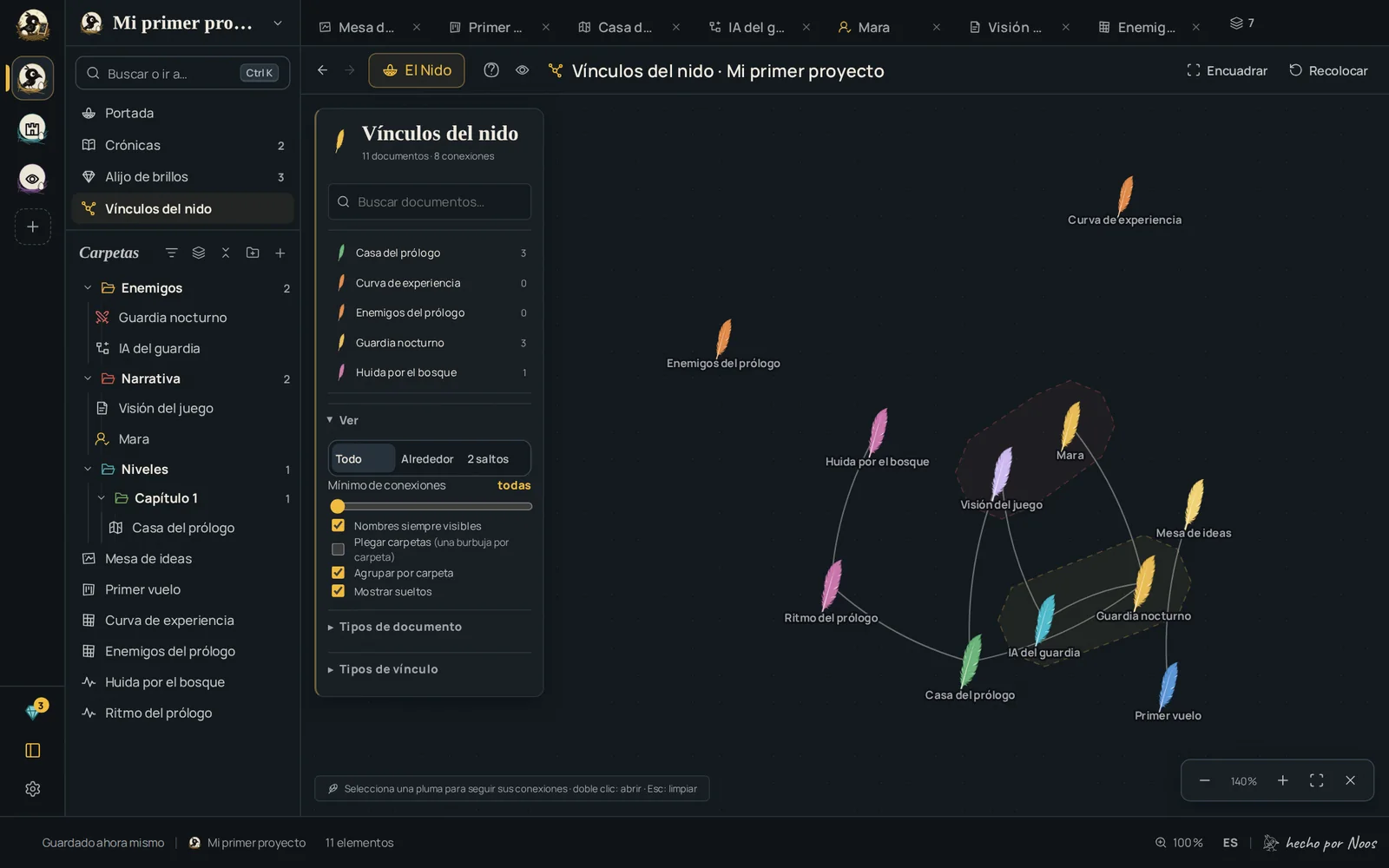Image resolution: width=1389 pixels, height=868 pixels.
Task: Select the Huida por el bosque feather node
Action: pyautogui.click(x=879, y=431)
